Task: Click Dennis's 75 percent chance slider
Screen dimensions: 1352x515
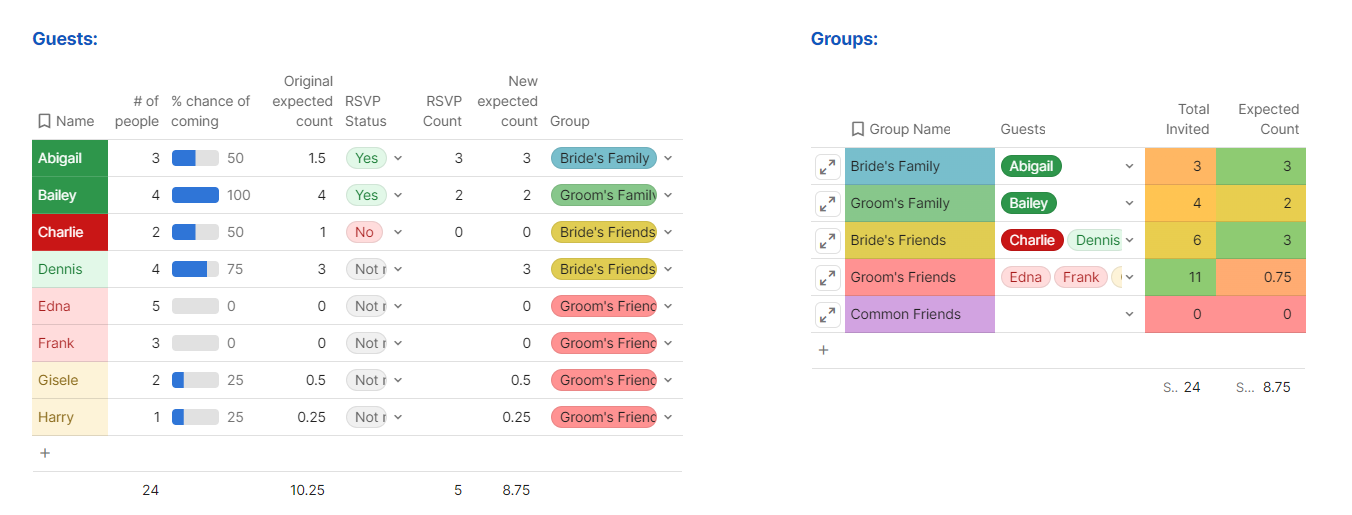Action: 195,269
